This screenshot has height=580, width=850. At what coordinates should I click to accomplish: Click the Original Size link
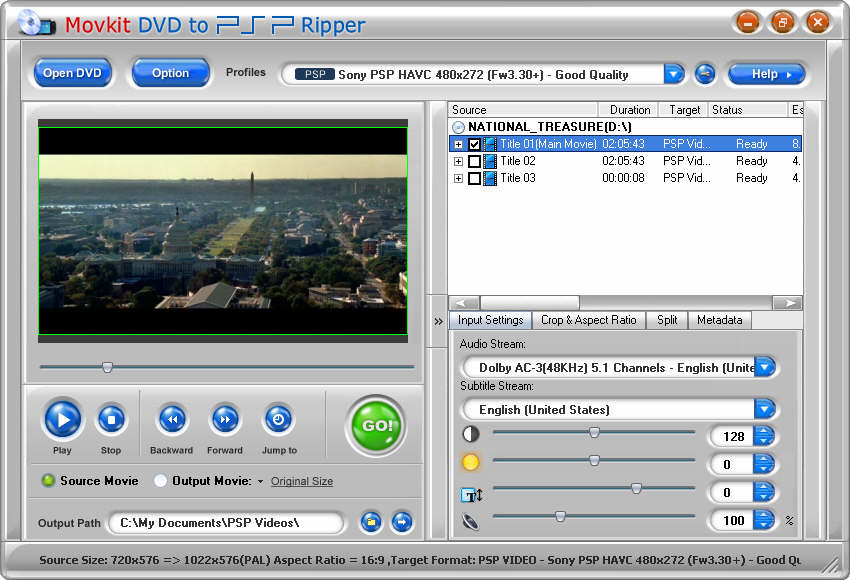pos(302,481)
